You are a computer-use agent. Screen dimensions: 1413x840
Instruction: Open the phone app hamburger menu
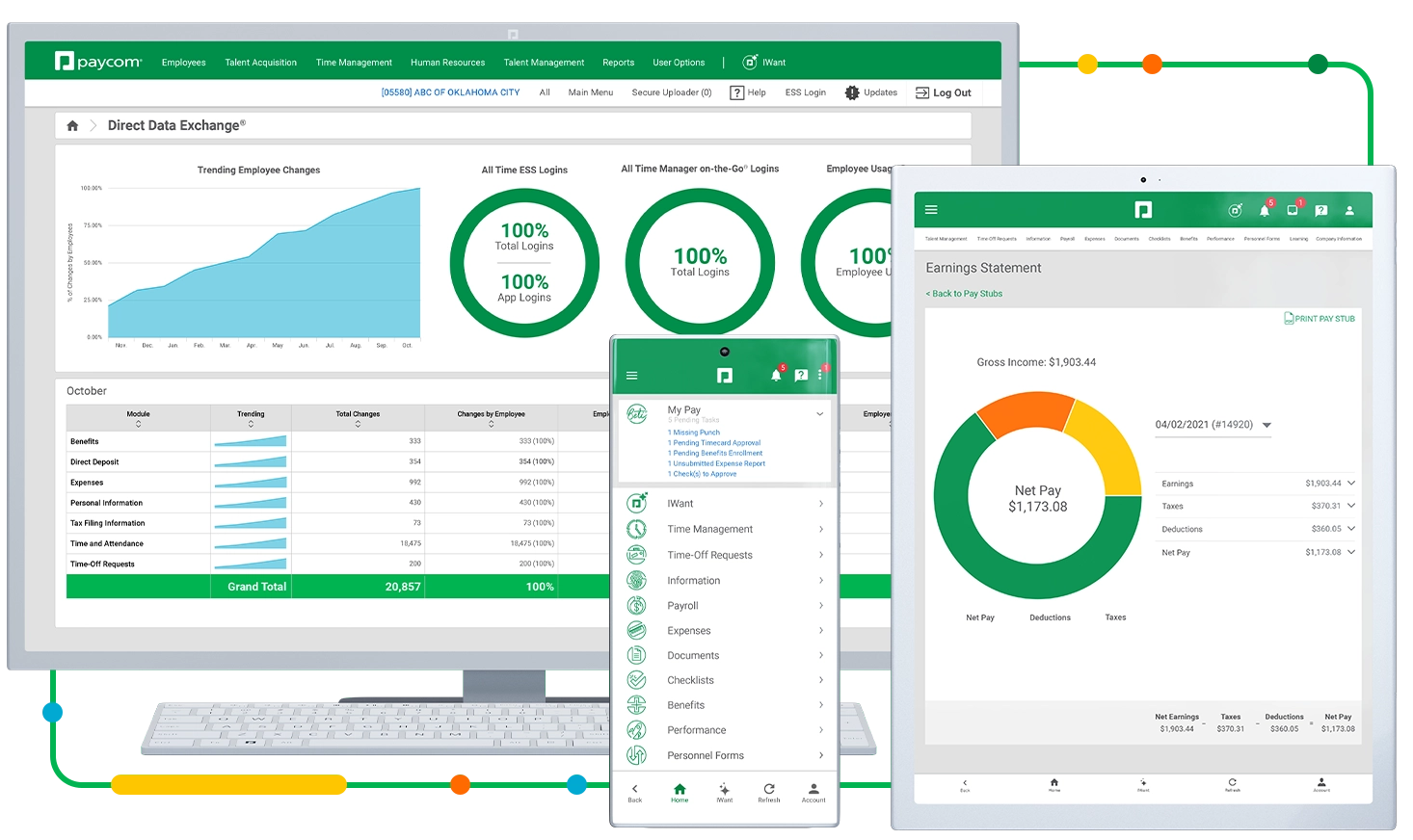[x=632, y=376]
